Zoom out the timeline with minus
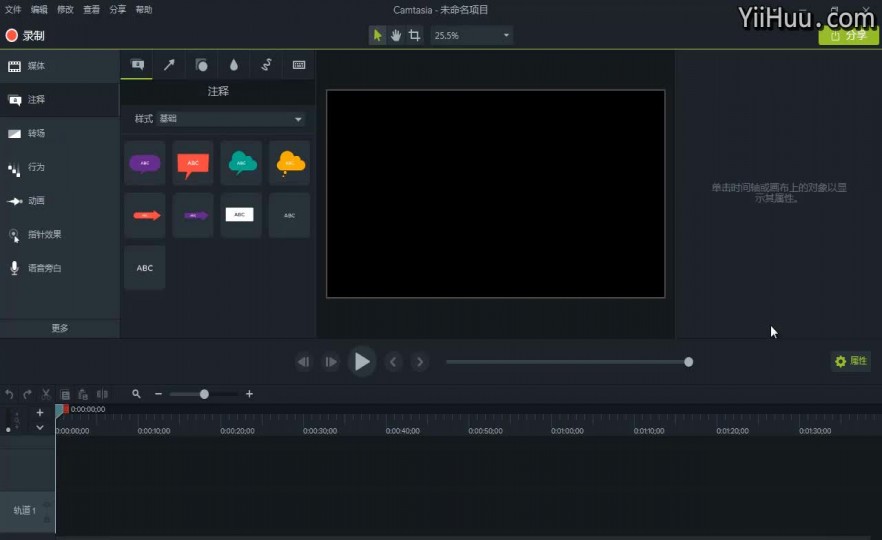Image resolution: width=882 pixels, height=540 pixels. coord(158,394)
